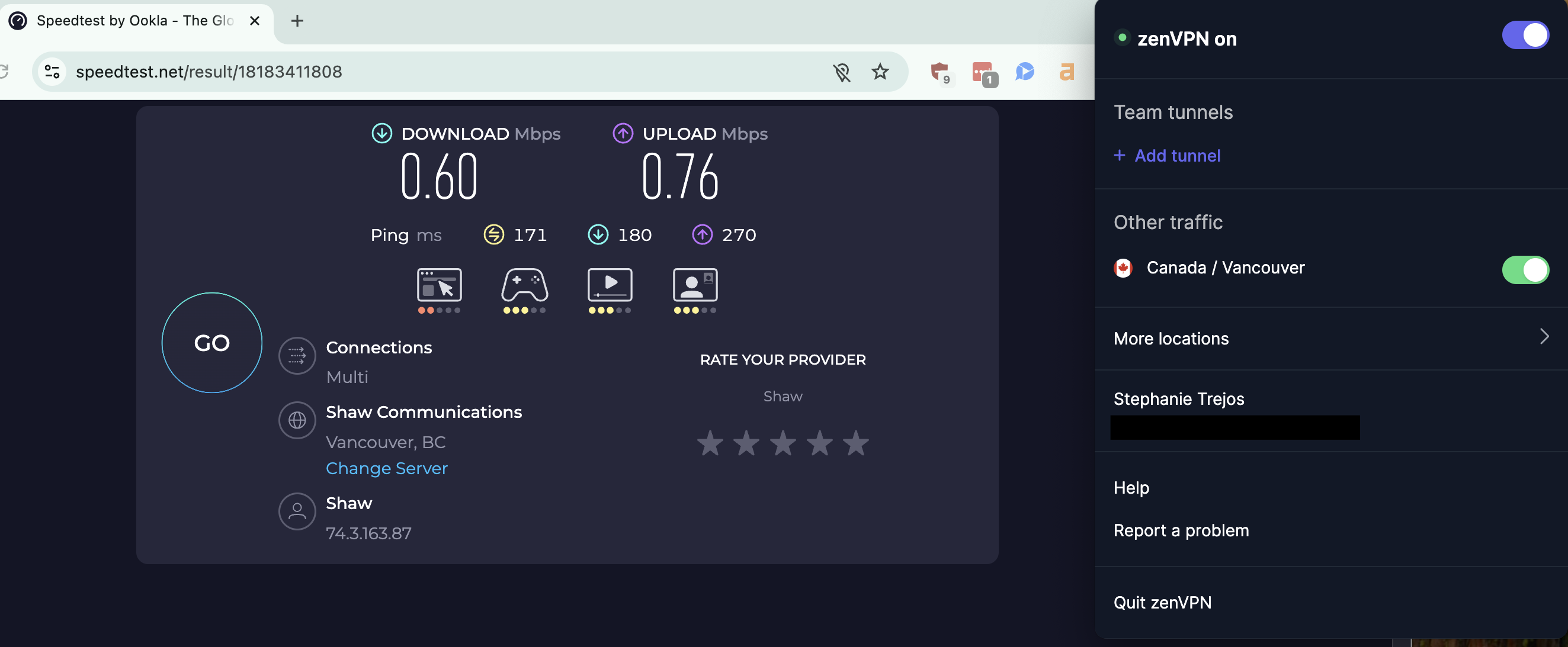This screenshot has height=647, width=1568.
Task: Click the video chat quality icon
Action: pos(694,285)
